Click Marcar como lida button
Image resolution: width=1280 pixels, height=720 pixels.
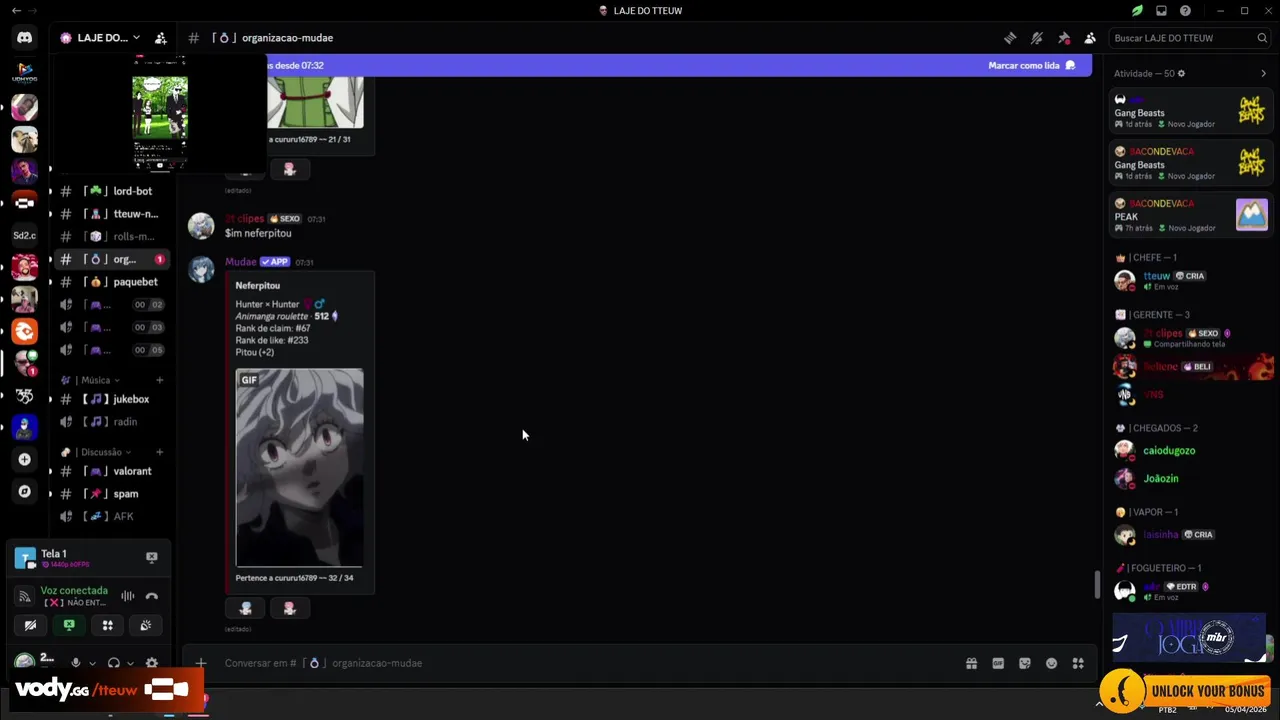pyautogui.click(x=1031, y=65)
